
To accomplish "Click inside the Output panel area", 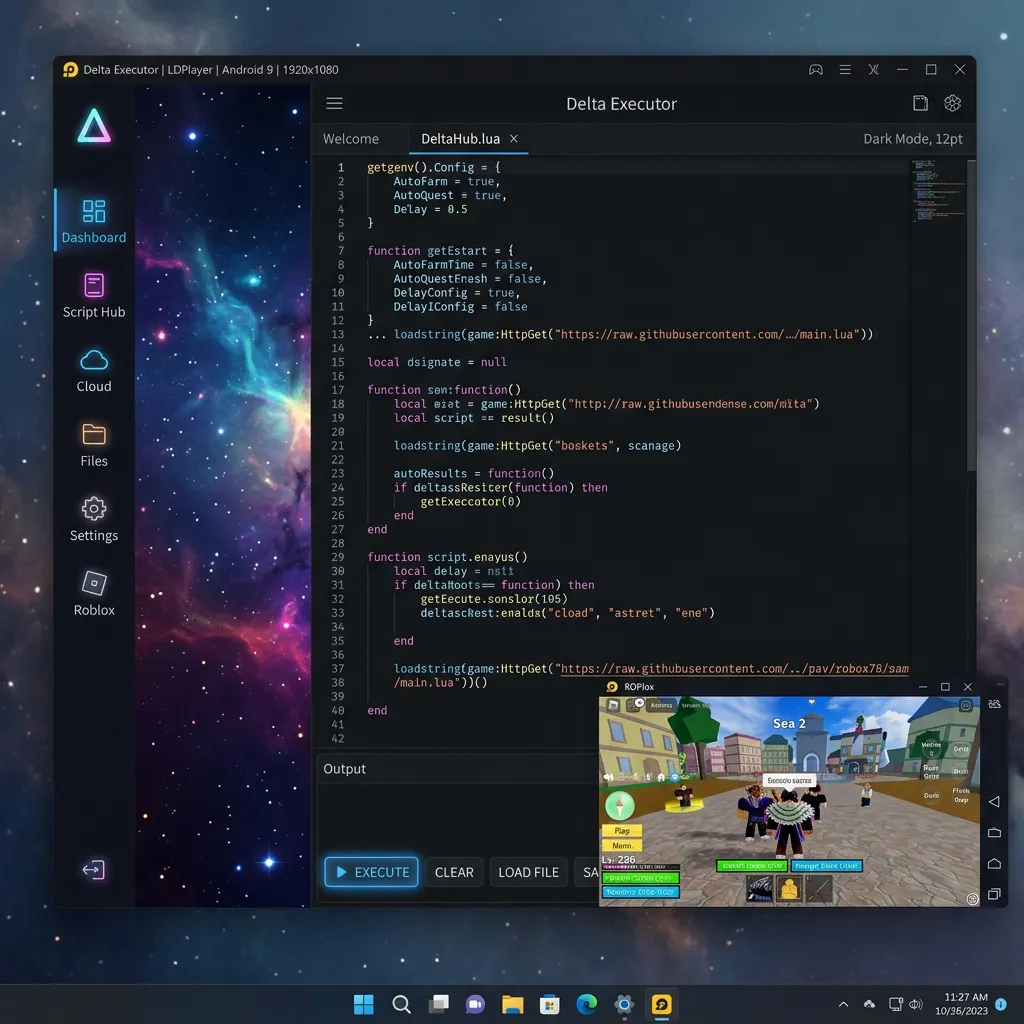I will 457,816.
